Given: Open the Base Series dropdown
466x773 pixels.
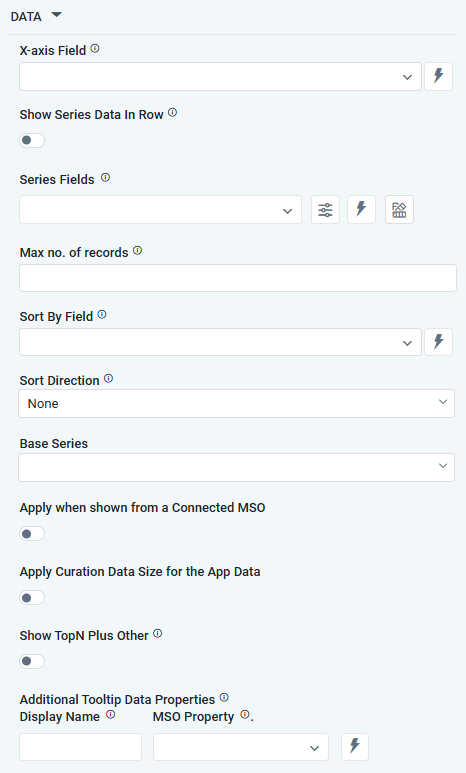Looking at the screenshot, I should 236,467.
